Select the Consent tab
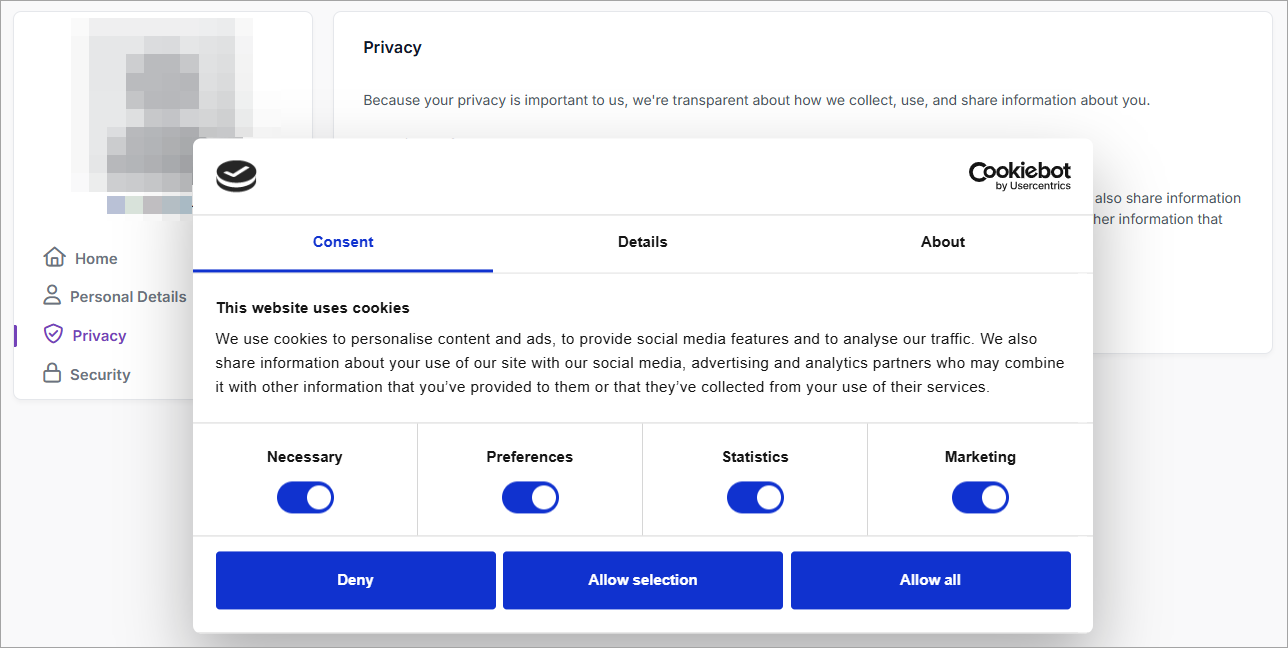The height and width of the screenshot is (648, 1288). [343, 242]
